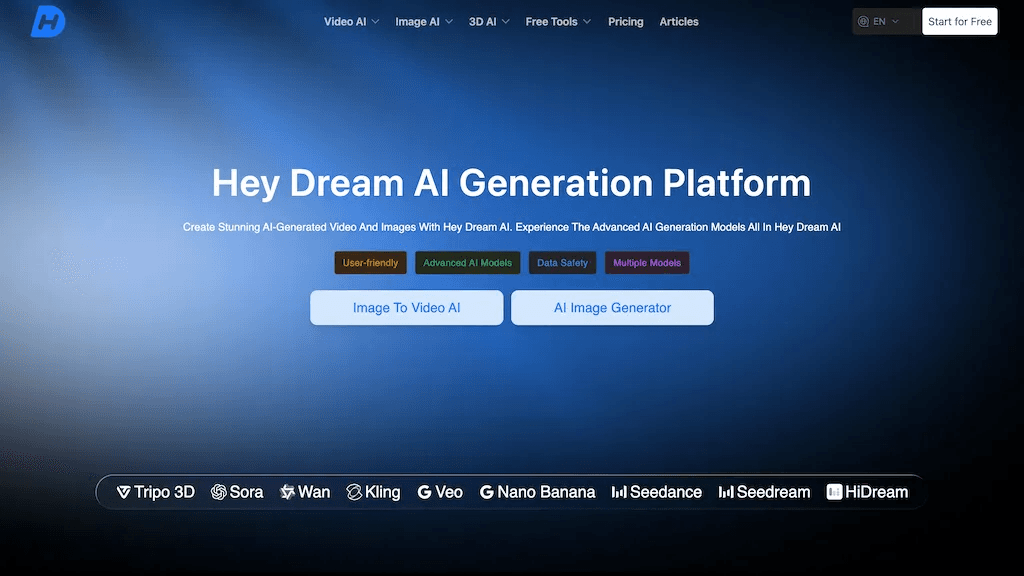Click the Image To Video AI button
This screenshot has width=1024, height=576.
[x=406, y=308]
